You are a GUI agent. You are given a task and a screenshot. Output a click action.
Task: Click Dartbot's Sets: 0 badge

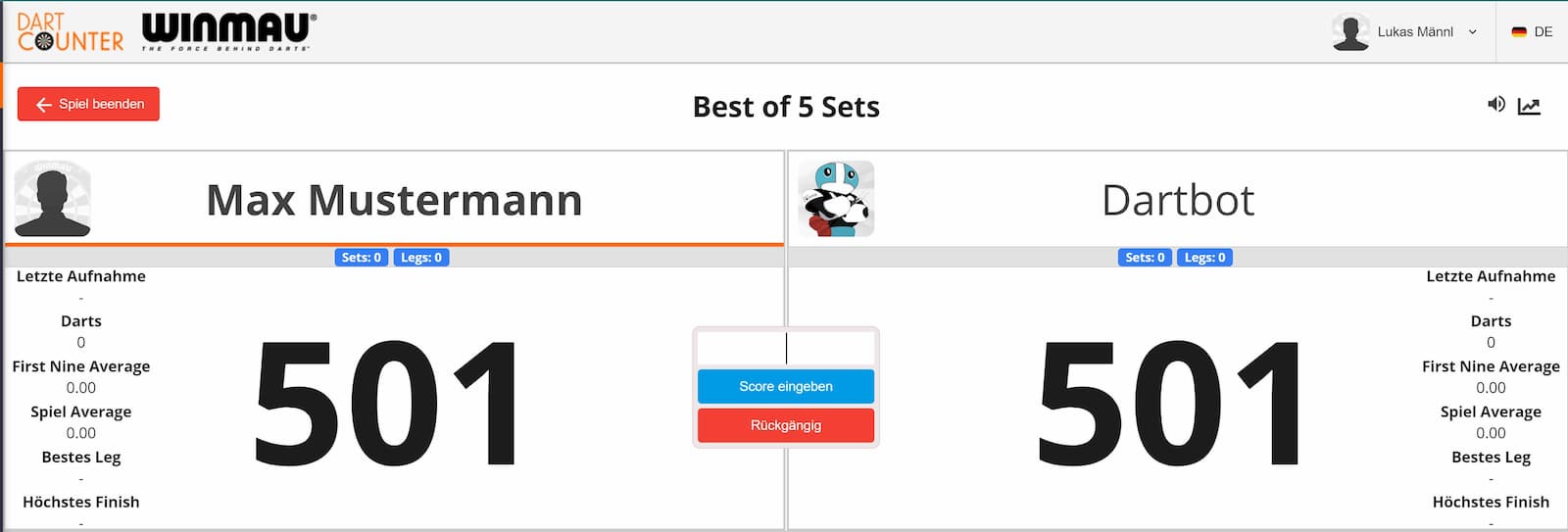coord(1145,258)
